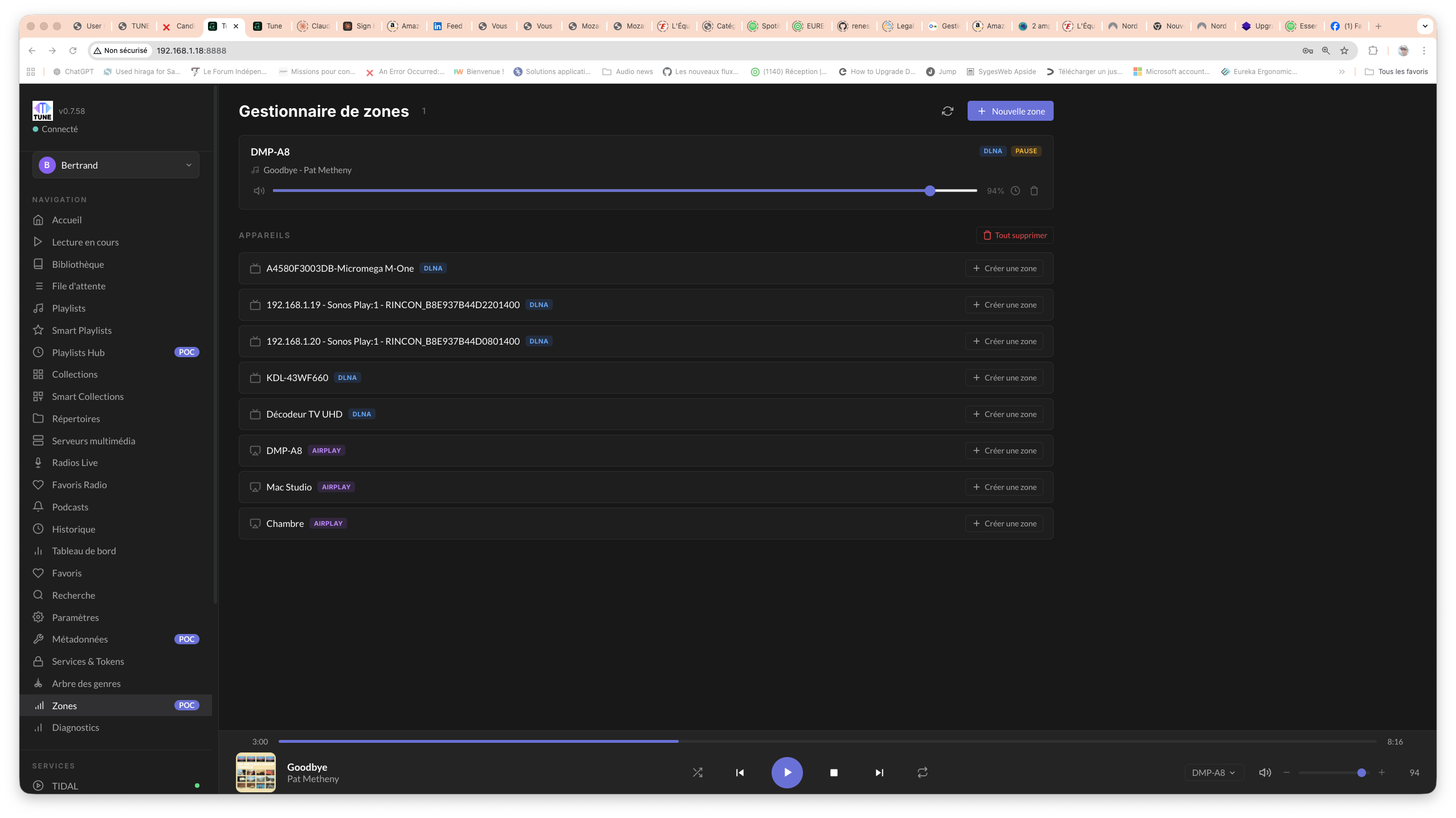Mute the DMP-A8 zone speaker icon

point(259,191)
